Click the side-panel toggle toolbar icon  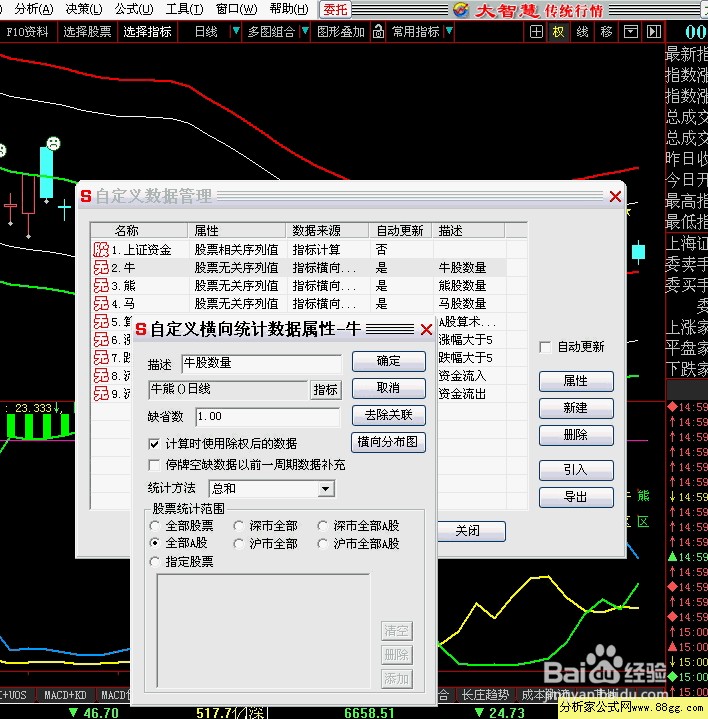(x=654, y=32)
